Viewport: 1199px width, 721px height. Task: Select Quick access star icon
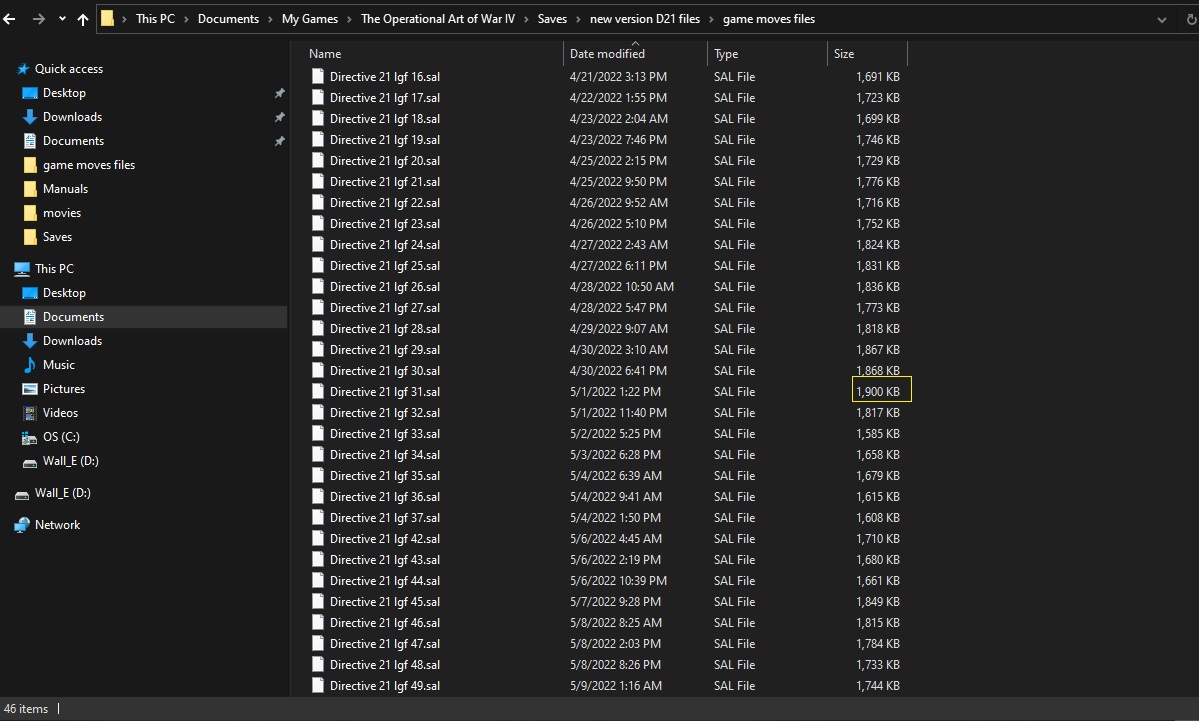pos(23,69)
